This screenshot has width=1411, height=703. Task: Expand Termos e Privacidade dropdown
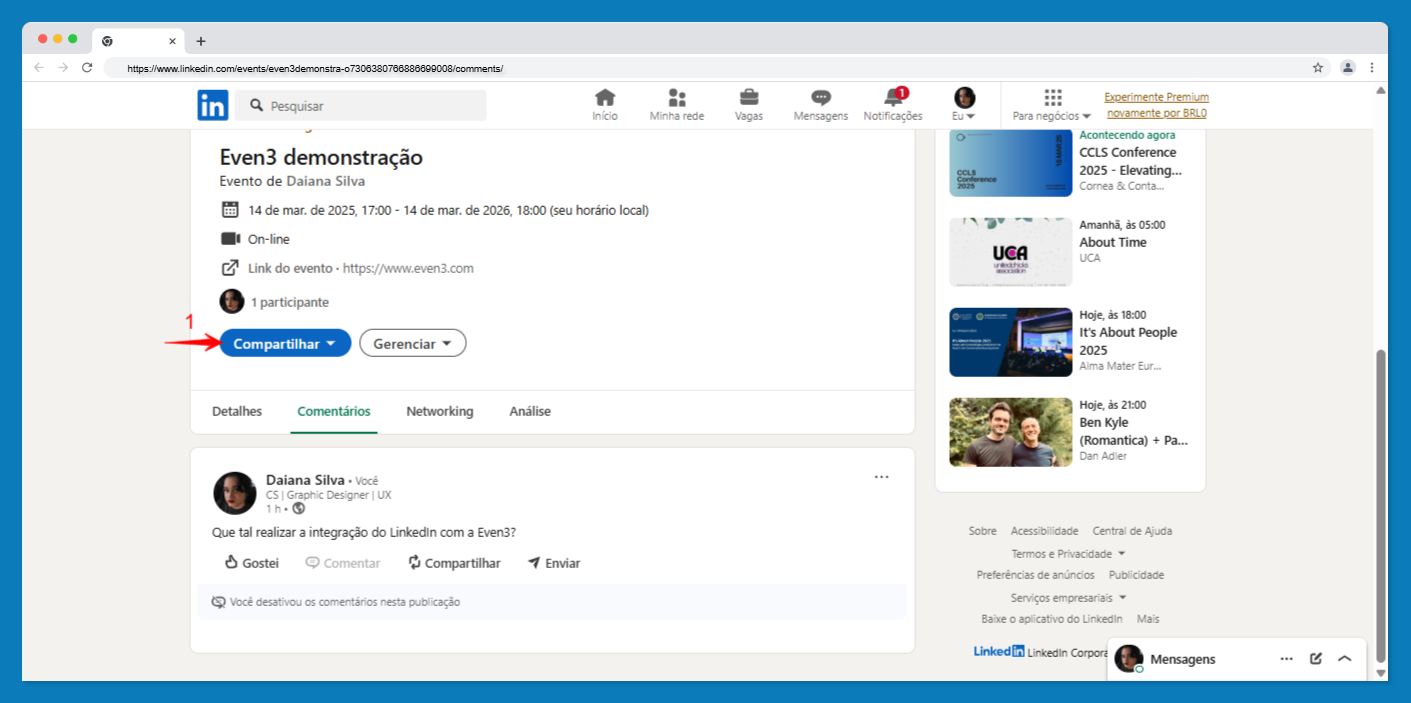click(1068, 553)
